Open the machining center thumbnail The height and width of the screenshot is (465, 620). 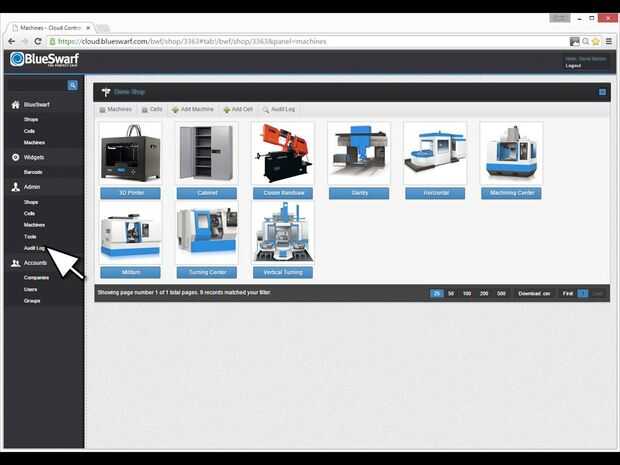[511, 153]
